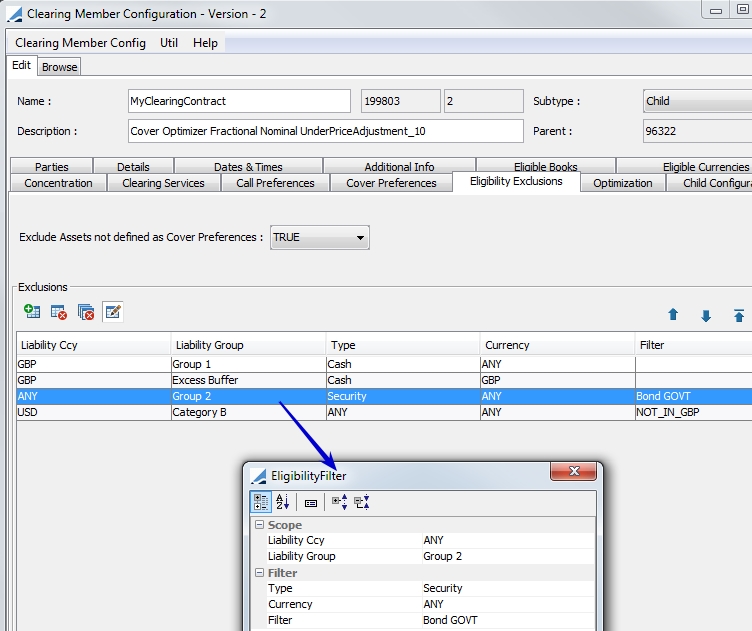The image size is (752, 631).
Task: Select the Eligibility Exclusions tab
Action: (x=516, y=181)
